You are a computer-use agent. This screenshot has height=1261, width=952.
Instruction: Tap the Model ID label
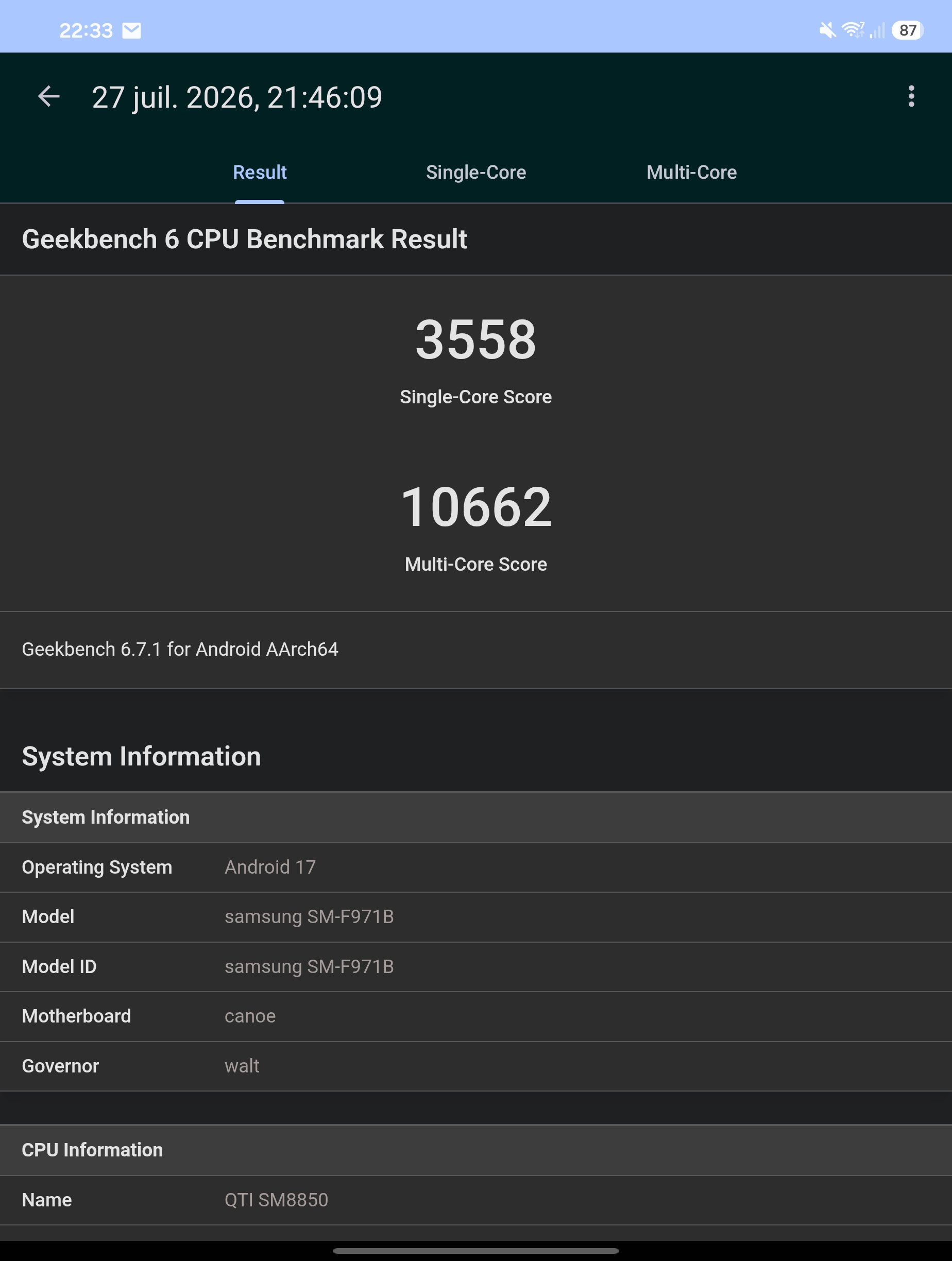coord(59,967)
